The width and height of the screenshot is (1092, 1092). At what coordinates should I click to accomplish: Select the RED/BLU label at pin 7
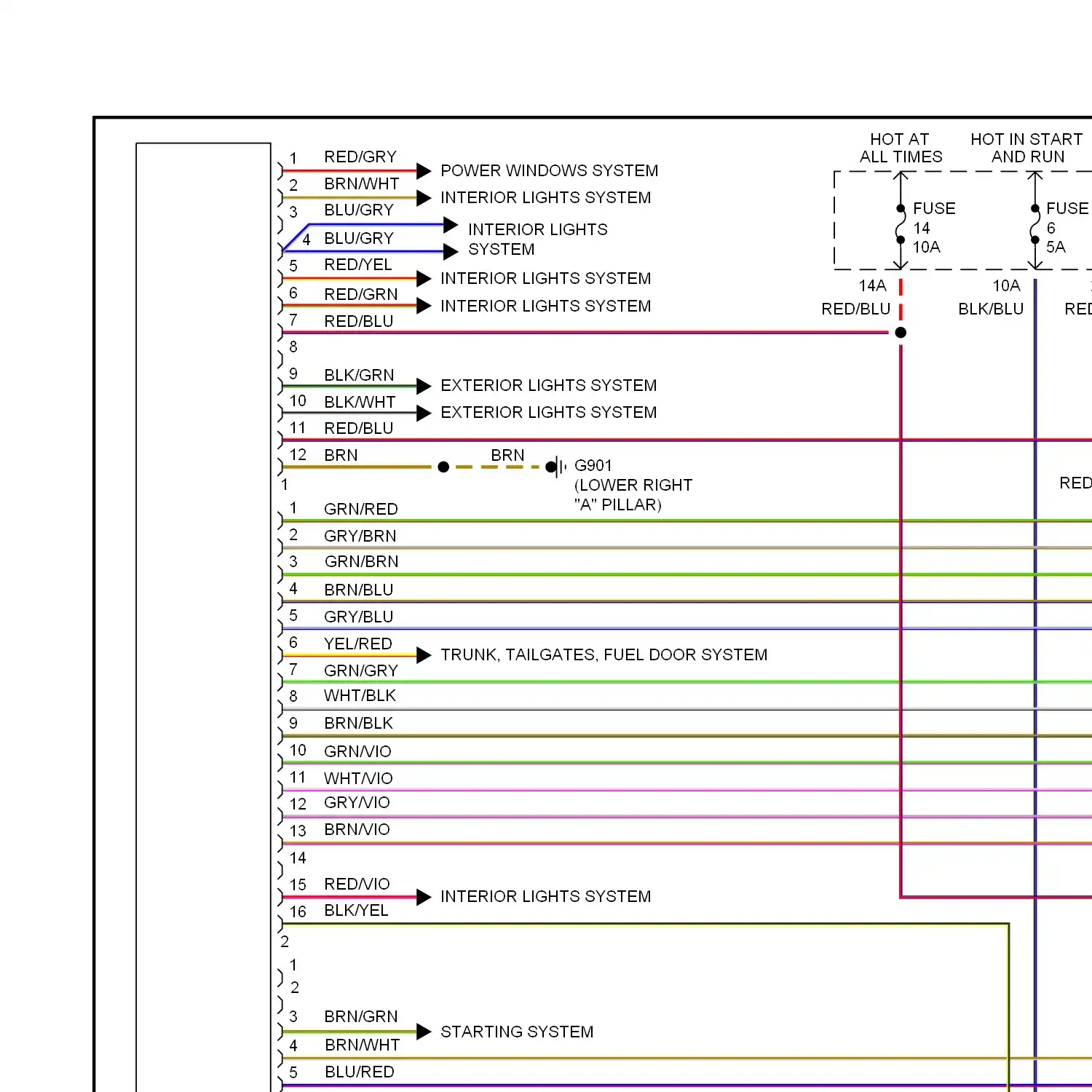(x=359, y=321)
